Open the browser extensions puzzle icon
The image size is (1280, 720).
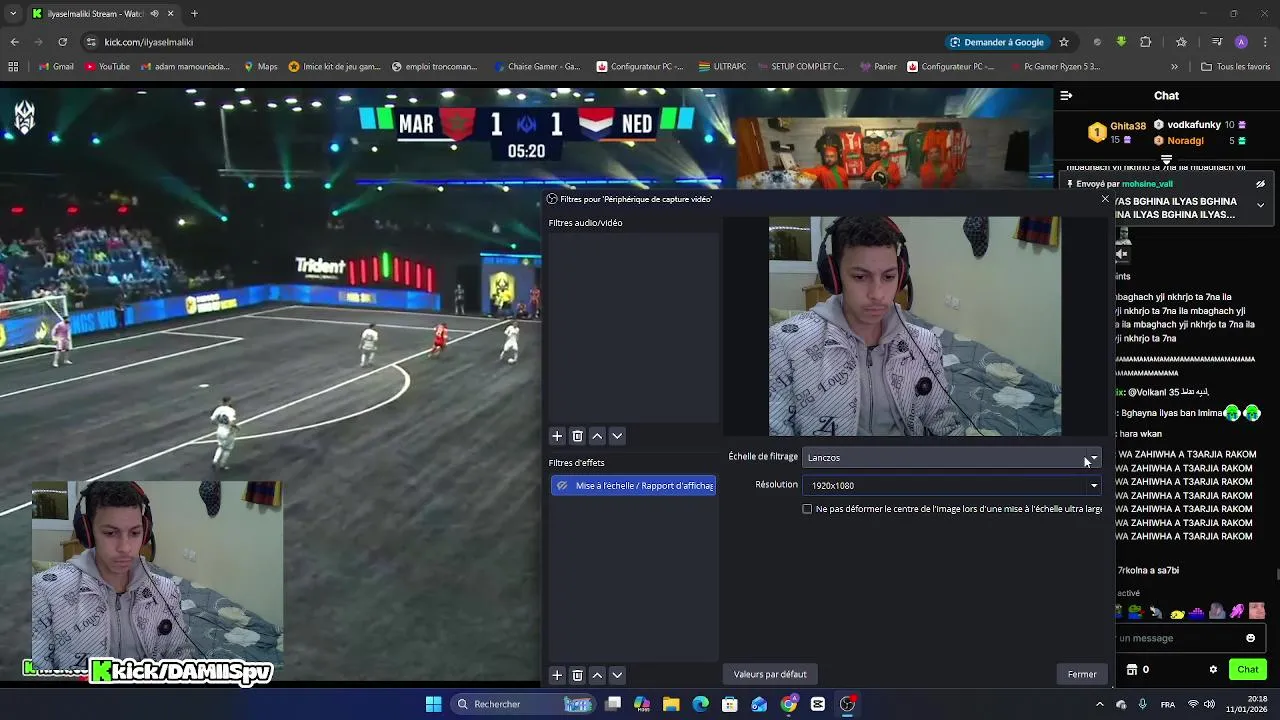tap(1146, 42)
